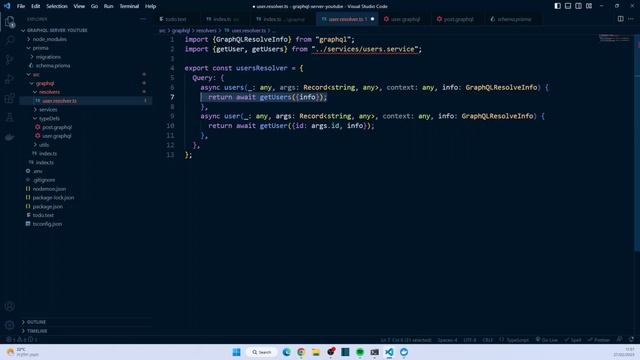Click the Windows Start button
Viewport: 640px width, 360px height.
tap(236, 352)
